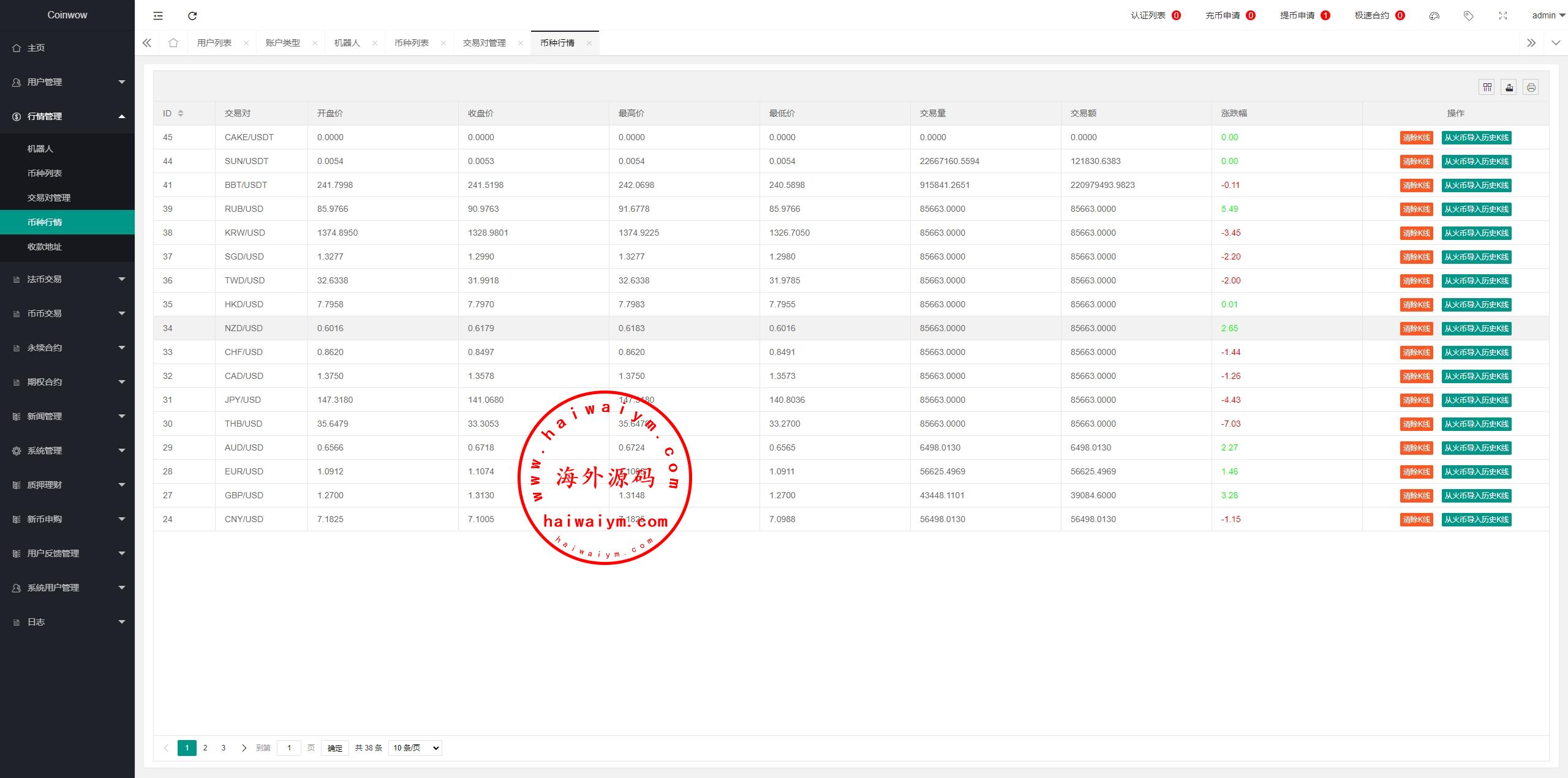Screen dimensions: 1568x778
Task: Enter fullscreen mode via expand icon
Action: [1502, 16]
